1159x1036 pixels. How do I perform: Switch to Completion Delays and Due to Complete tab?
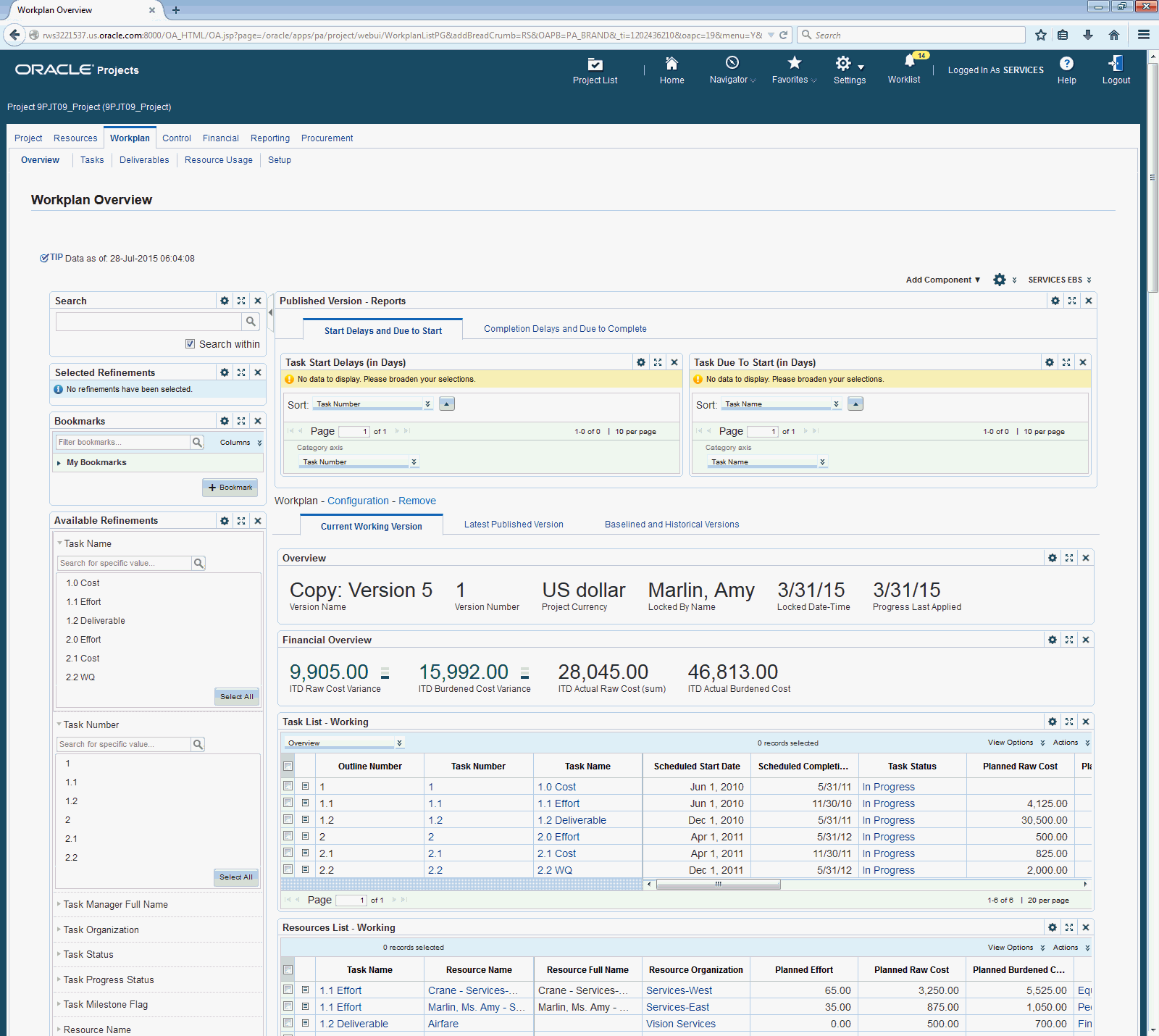[565, 329]
